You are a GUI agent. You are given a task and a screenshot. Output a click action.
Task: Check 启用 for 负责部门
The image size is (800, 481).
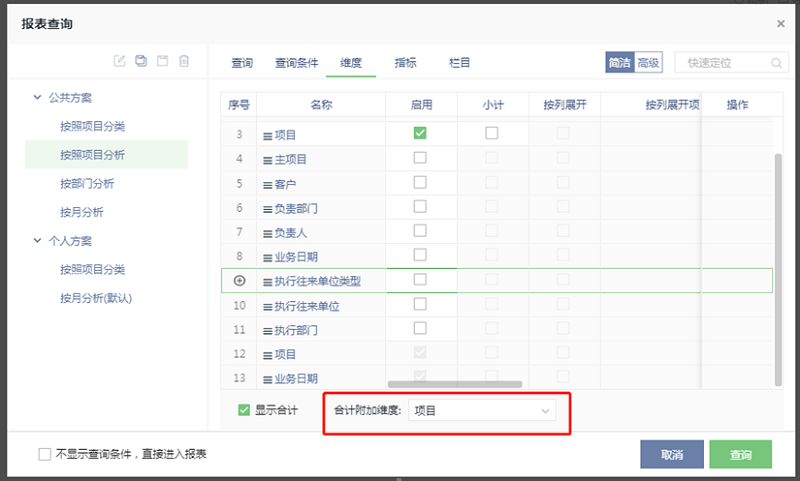(420, 207)
